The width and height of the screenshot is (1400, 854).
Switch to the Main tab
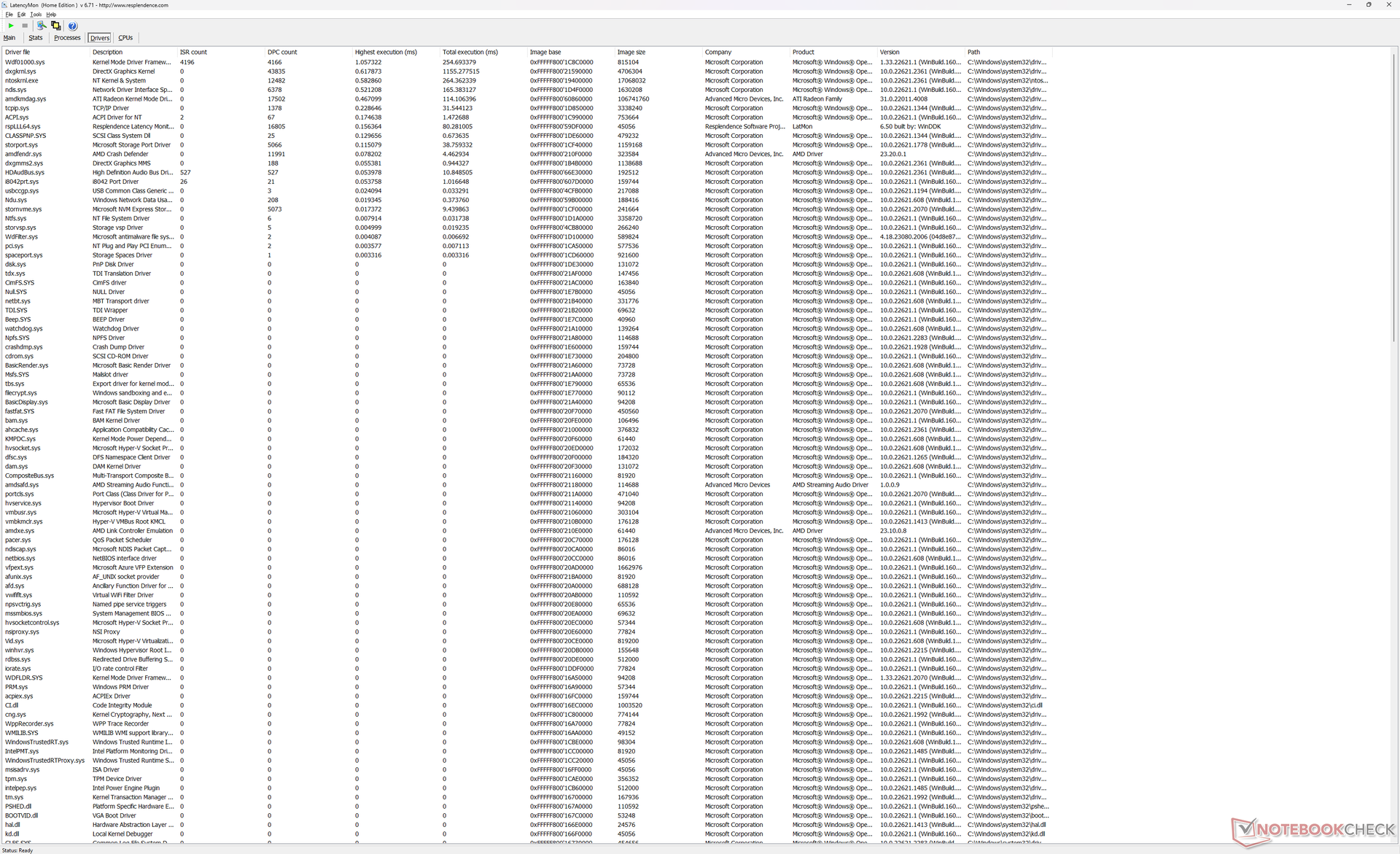(x=9, y=38)
